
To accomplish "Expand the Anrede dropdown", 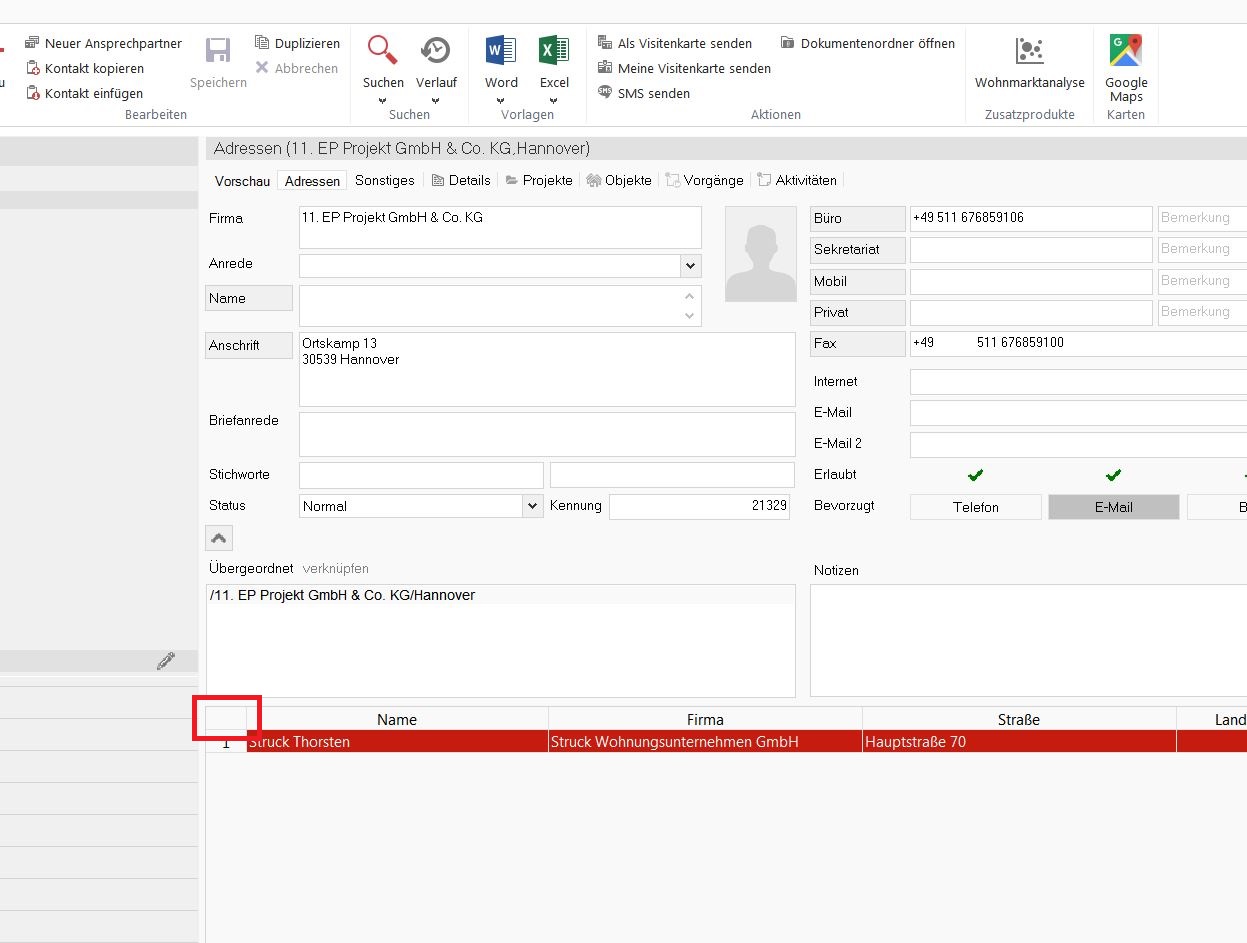I will (x=690, y=265).
